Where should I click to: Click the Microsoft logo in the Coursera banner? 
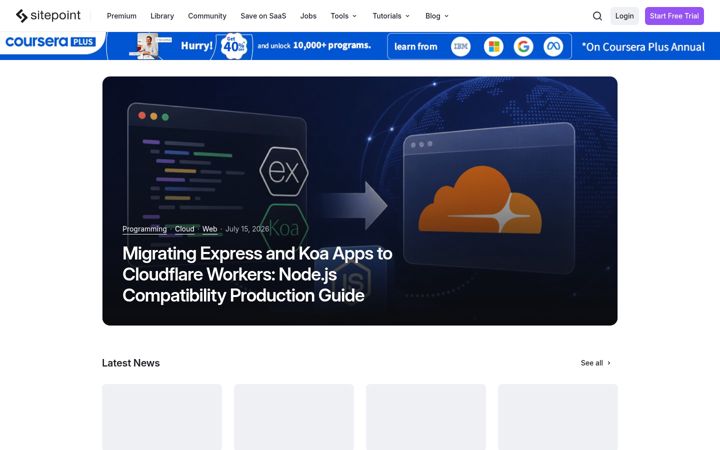tap(494, 46)
